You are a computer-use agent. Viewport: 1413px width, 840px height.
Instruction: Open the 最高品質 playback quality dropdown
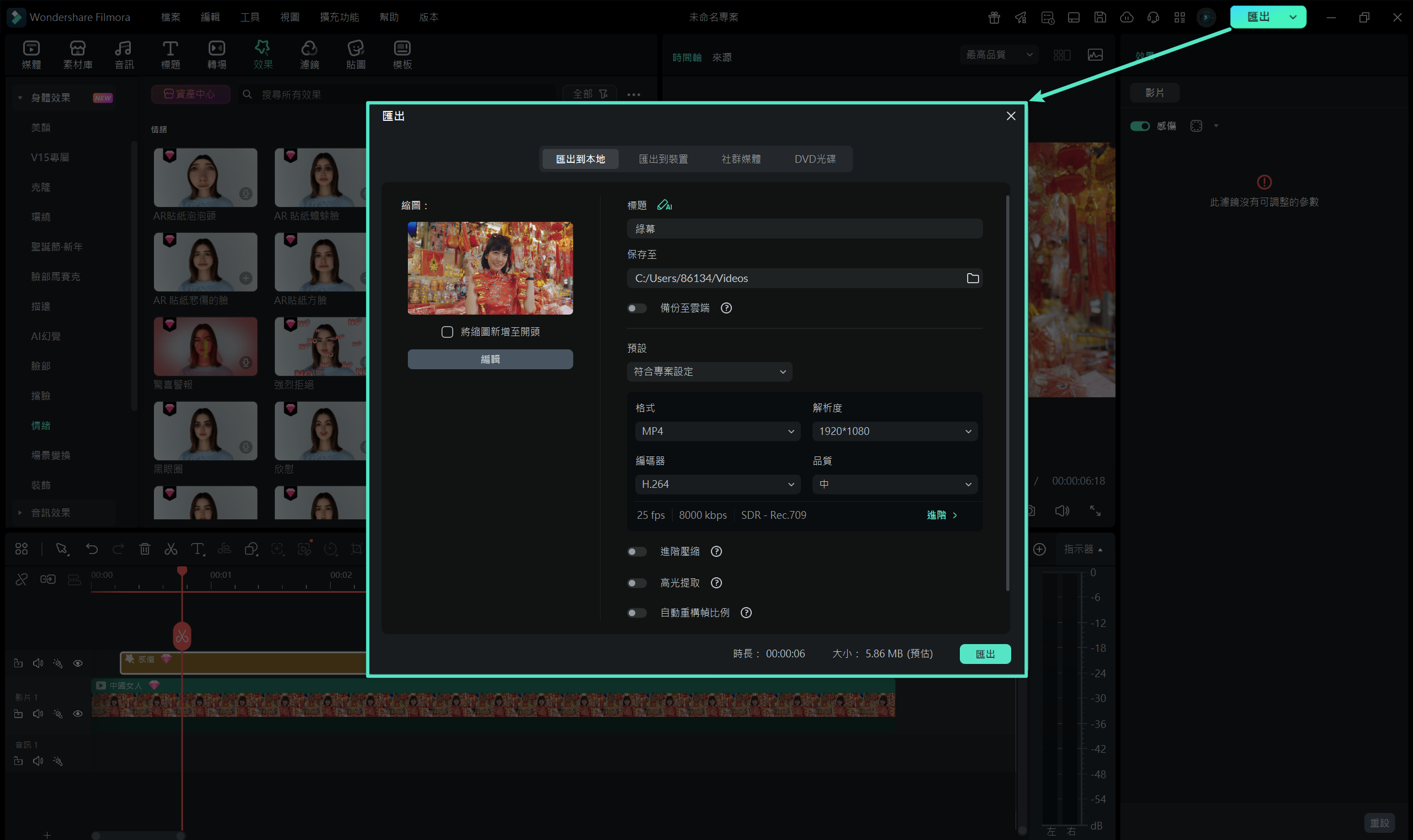point(998,54)
